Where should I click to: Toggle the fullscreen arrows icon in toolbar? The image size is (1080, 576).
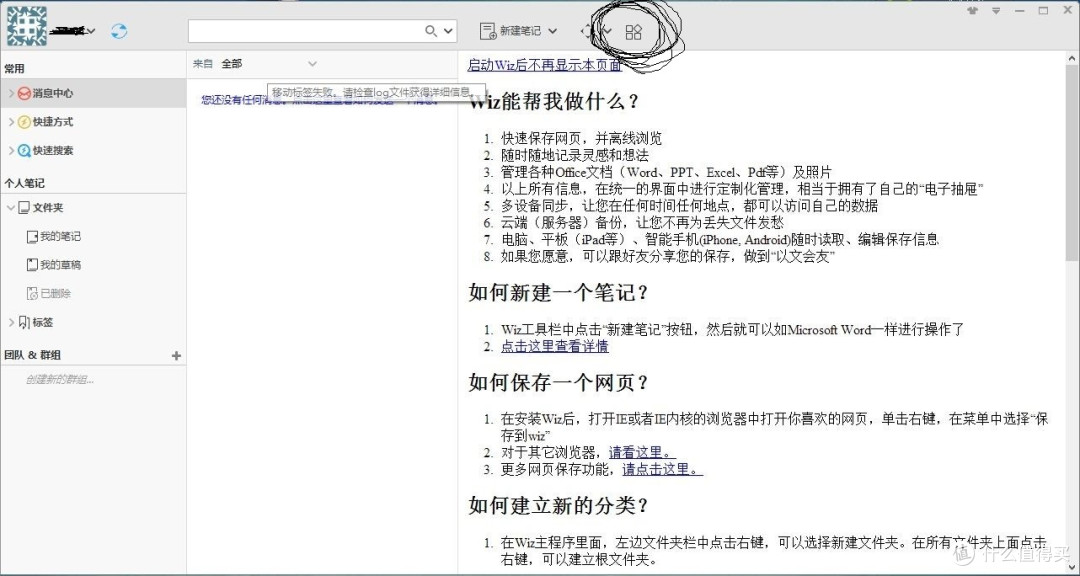click(587, 31)
